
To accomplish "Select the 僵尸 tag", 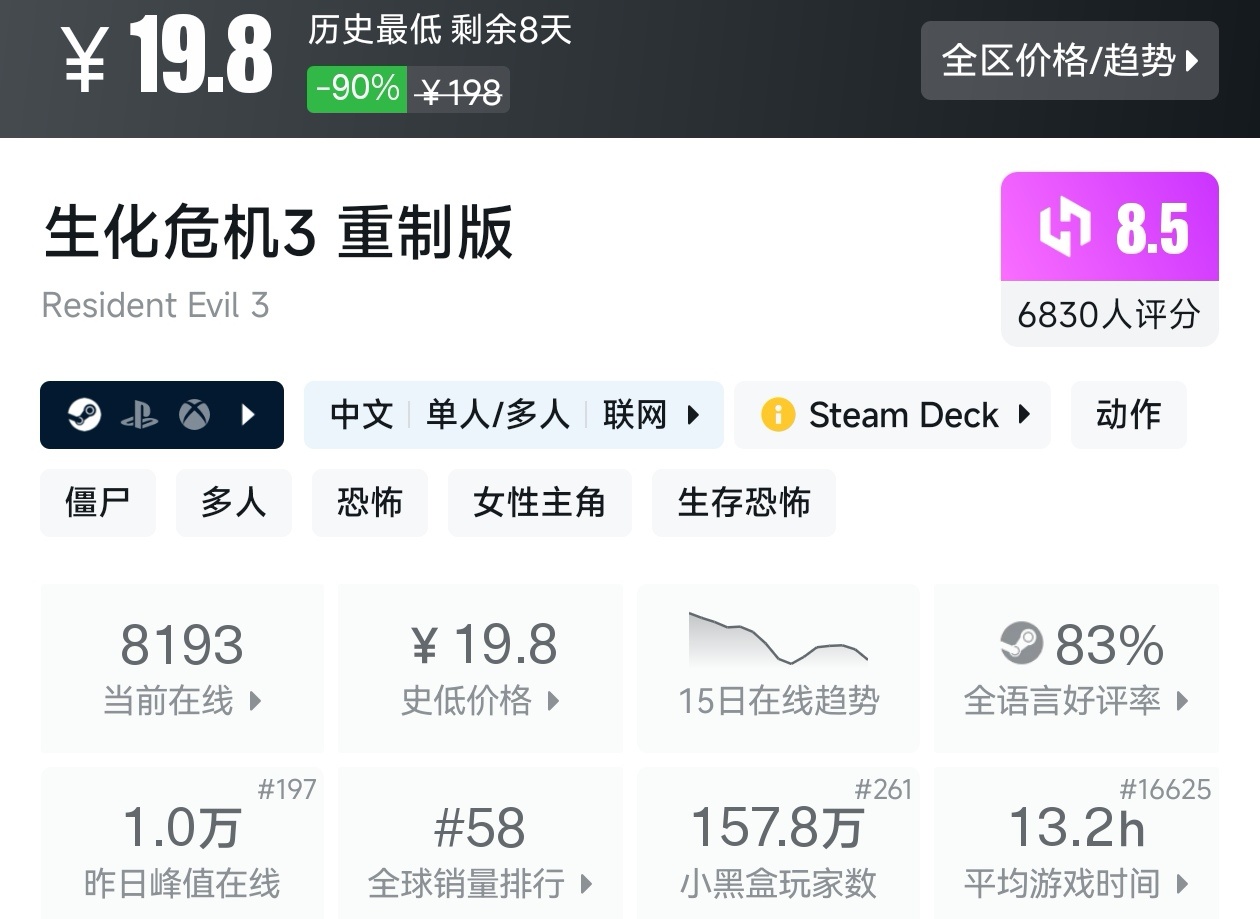I will (x=98, y=503).
